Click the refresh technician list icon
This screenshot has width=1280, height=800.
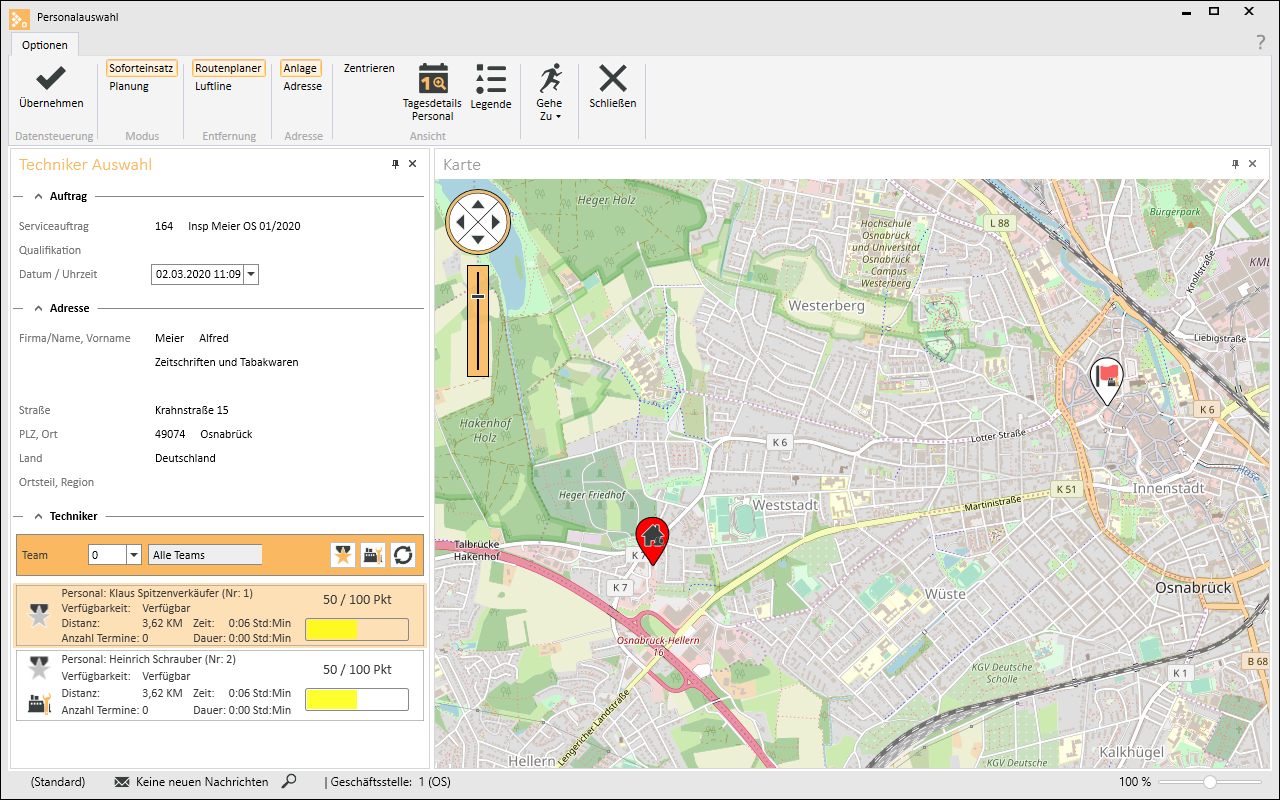click(x=402, y=555)
